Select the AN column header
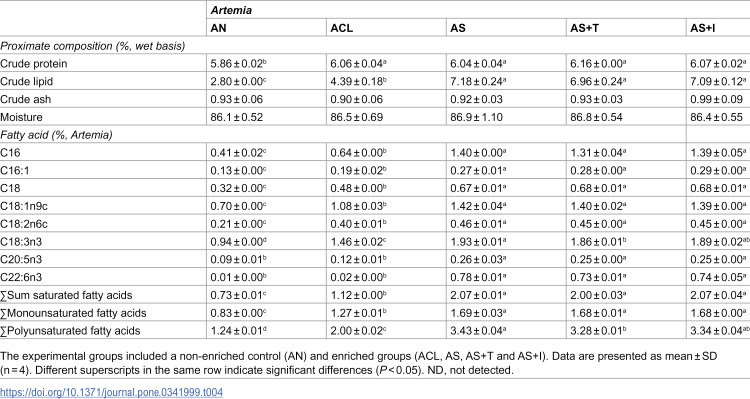750x399 pixels. pos(219,28)
